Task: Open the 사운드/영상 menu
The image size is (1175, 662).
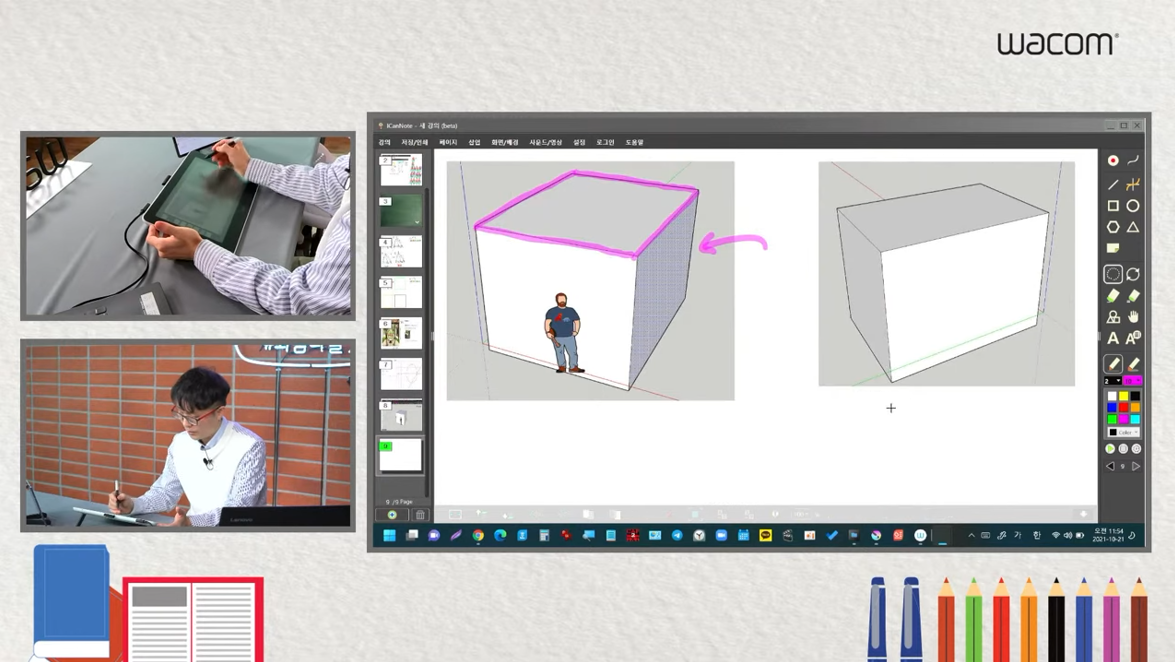Action: (545, 142)
